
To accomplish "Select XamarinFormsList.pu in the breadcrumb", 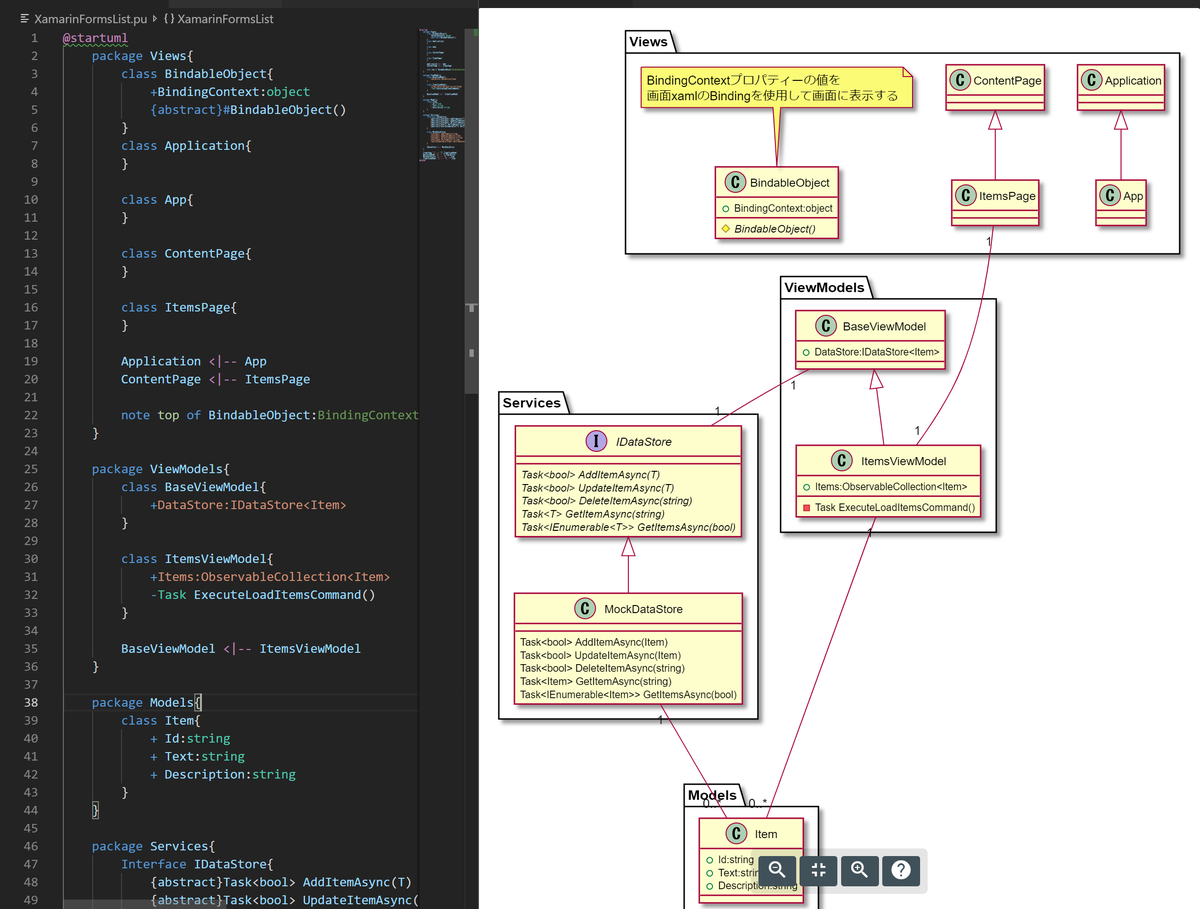I will [90, 18].
